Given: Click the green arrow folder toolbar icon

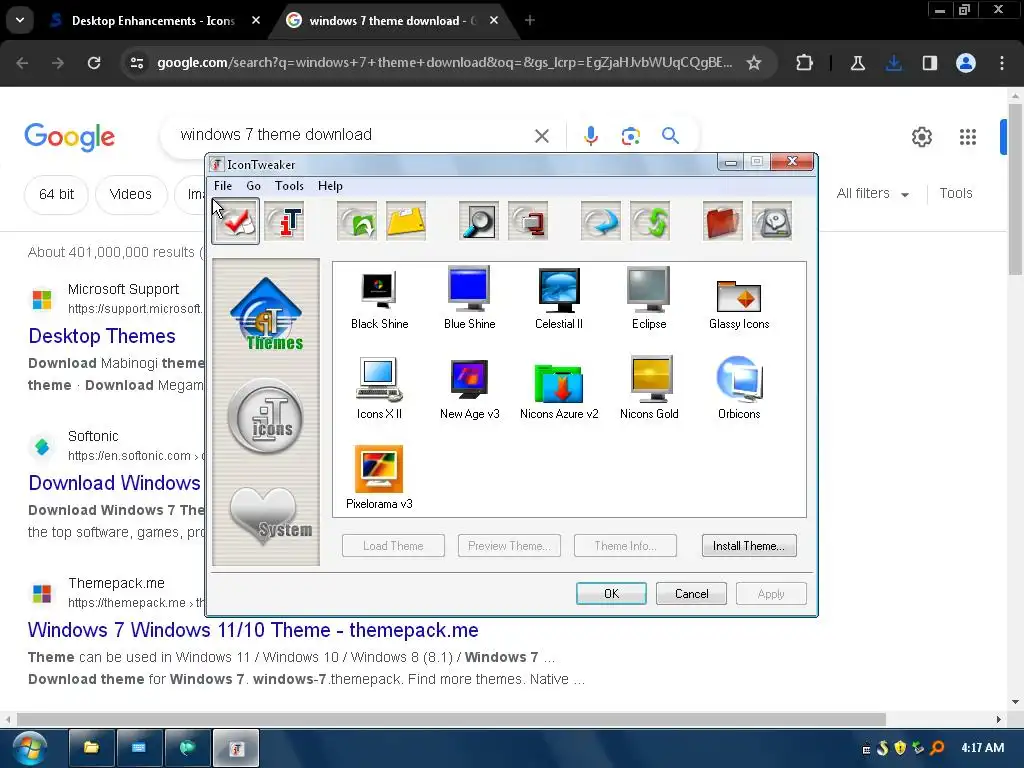Looking at the screenshot, I should click(357, 221).
